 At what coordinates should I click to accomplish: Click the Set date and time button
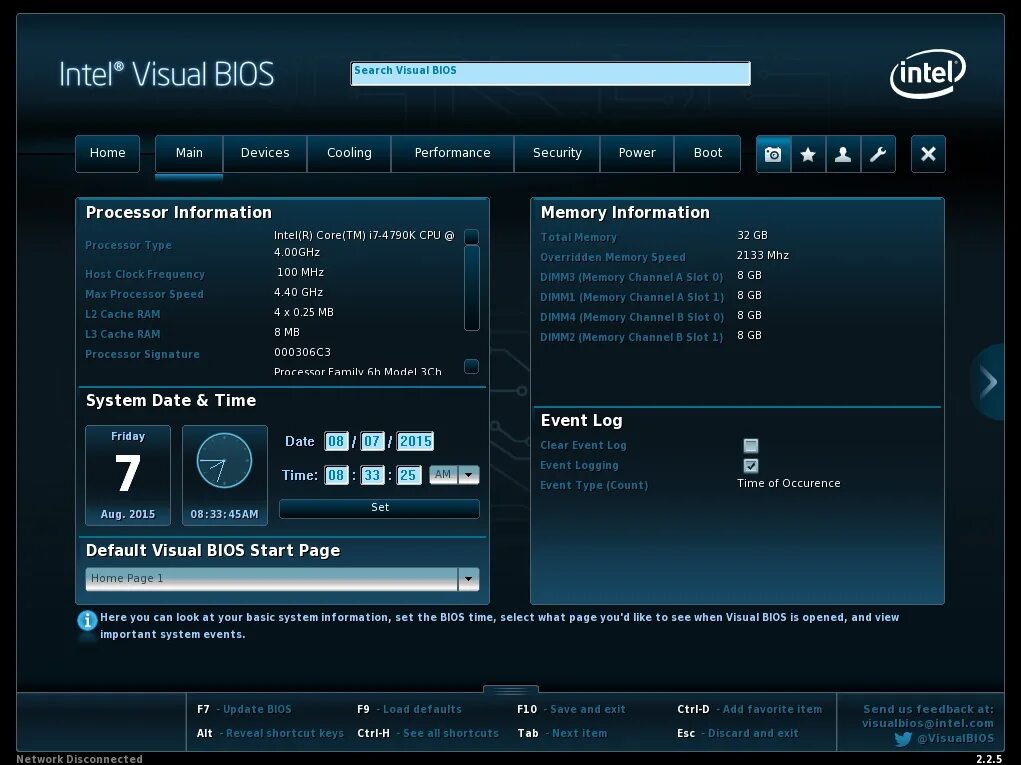(x=380, y=508)
